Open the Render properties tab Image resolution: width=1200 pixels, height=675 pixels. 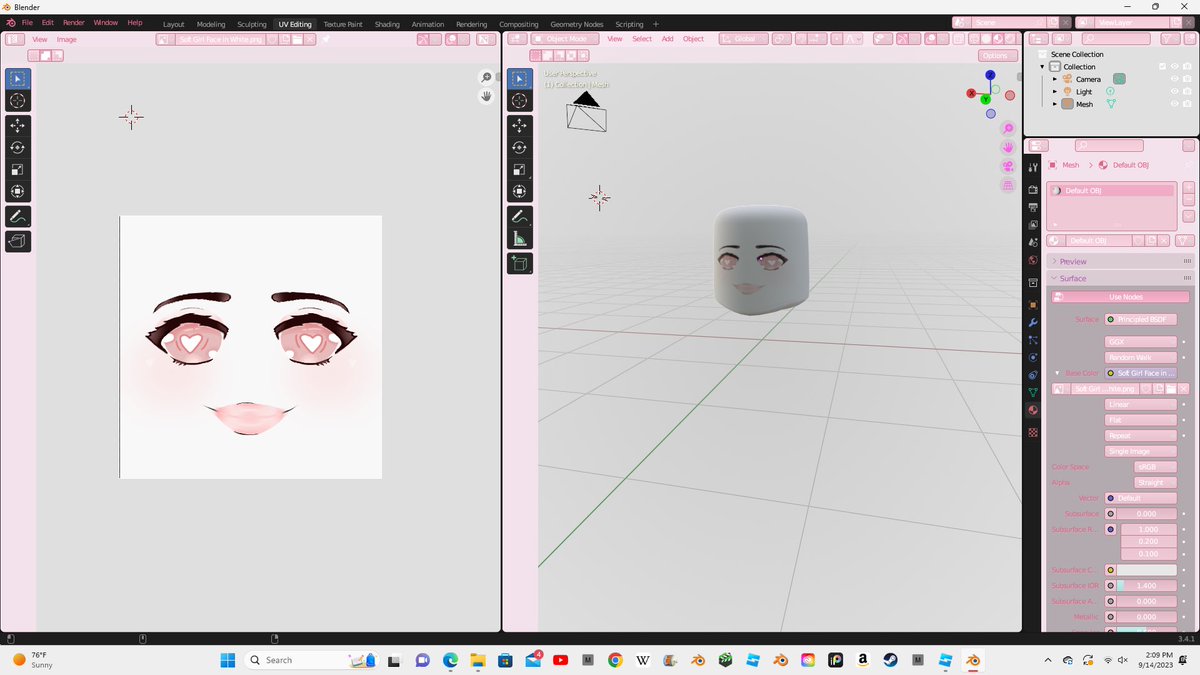point(1033,189)
